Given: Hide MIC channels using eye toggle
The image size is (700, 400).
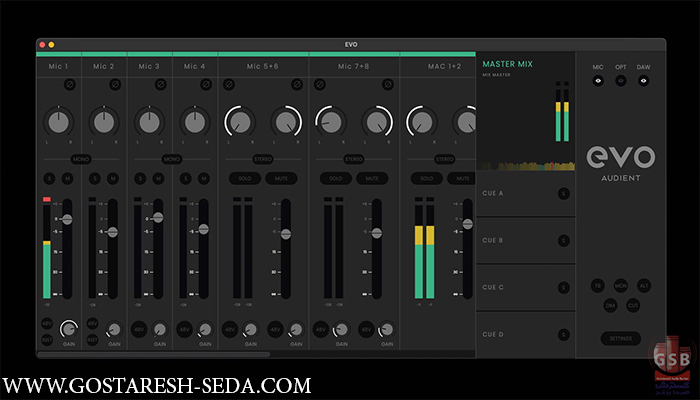Looking at the screenshot, I should [598, 82].
